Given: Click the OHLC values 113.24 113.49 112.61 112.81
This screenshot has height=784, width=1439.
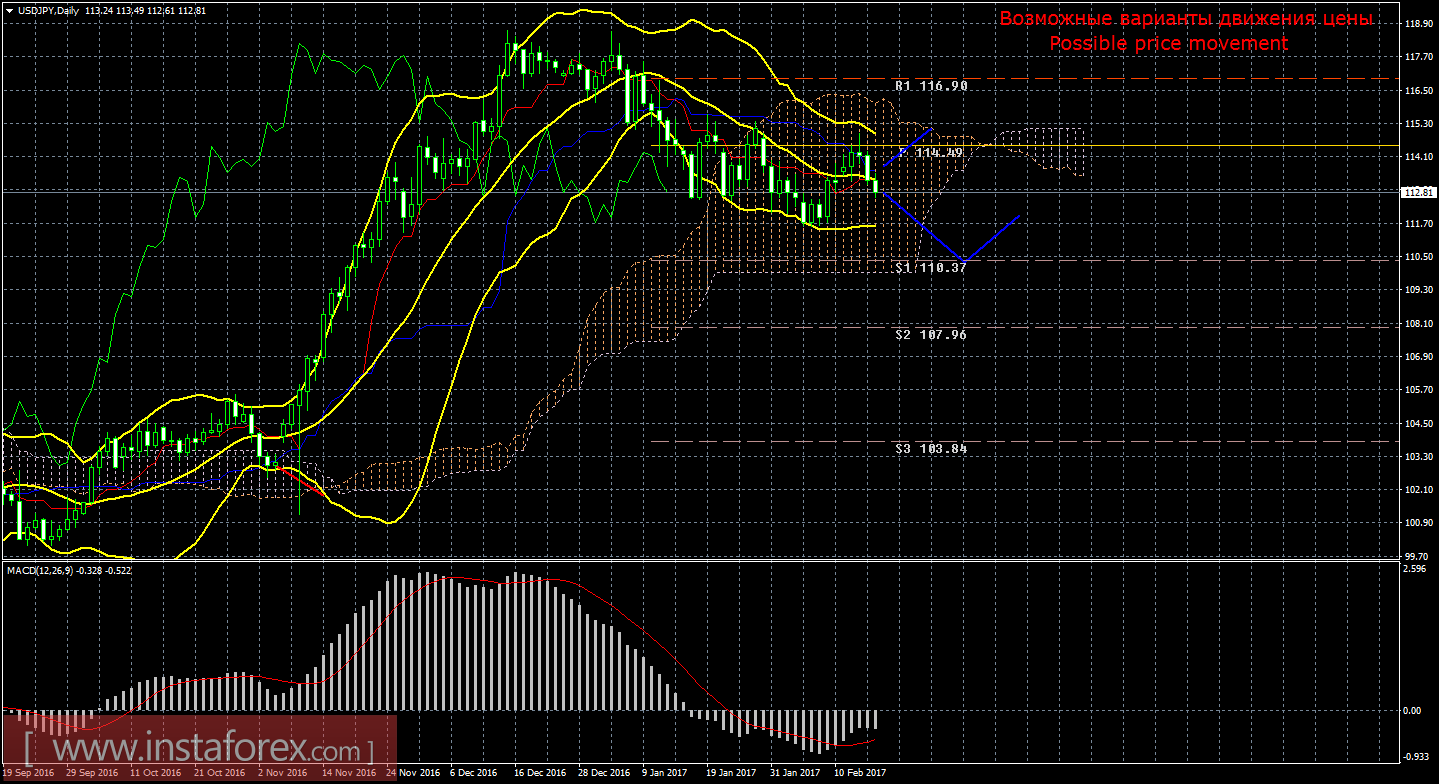Looking at the screenshot, I should (147, 11).
